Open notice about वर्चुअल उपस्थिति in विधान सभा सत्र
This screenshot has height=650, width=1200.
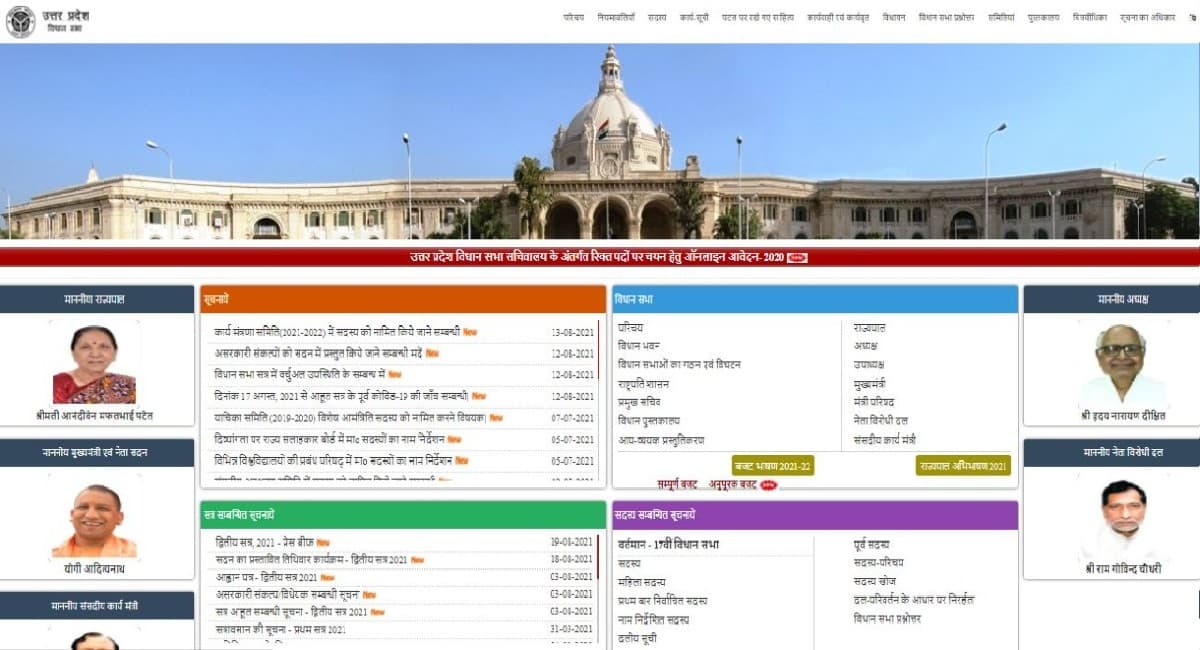(300, 374)
